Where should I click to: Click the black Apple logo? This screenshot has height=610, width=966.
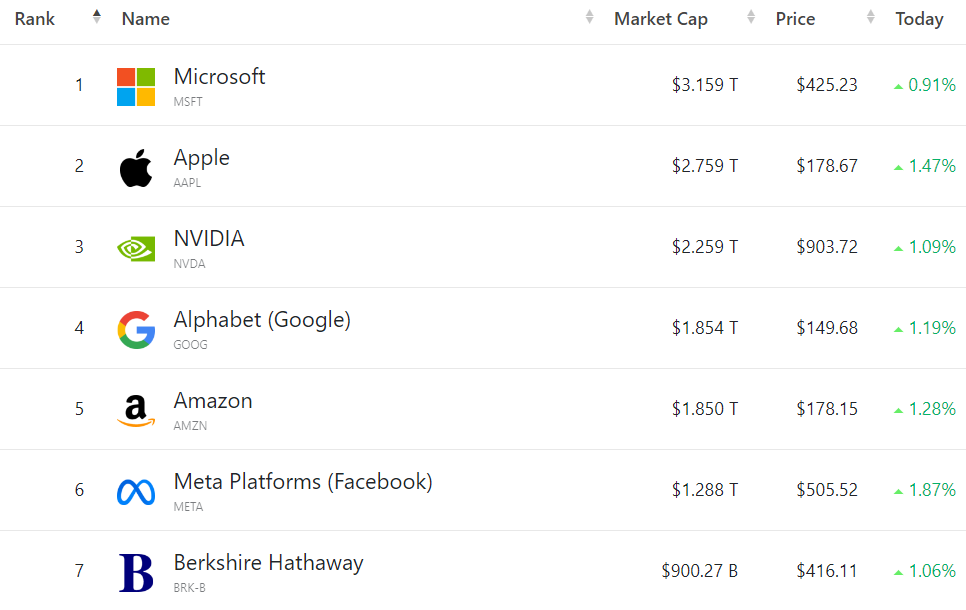136,168
